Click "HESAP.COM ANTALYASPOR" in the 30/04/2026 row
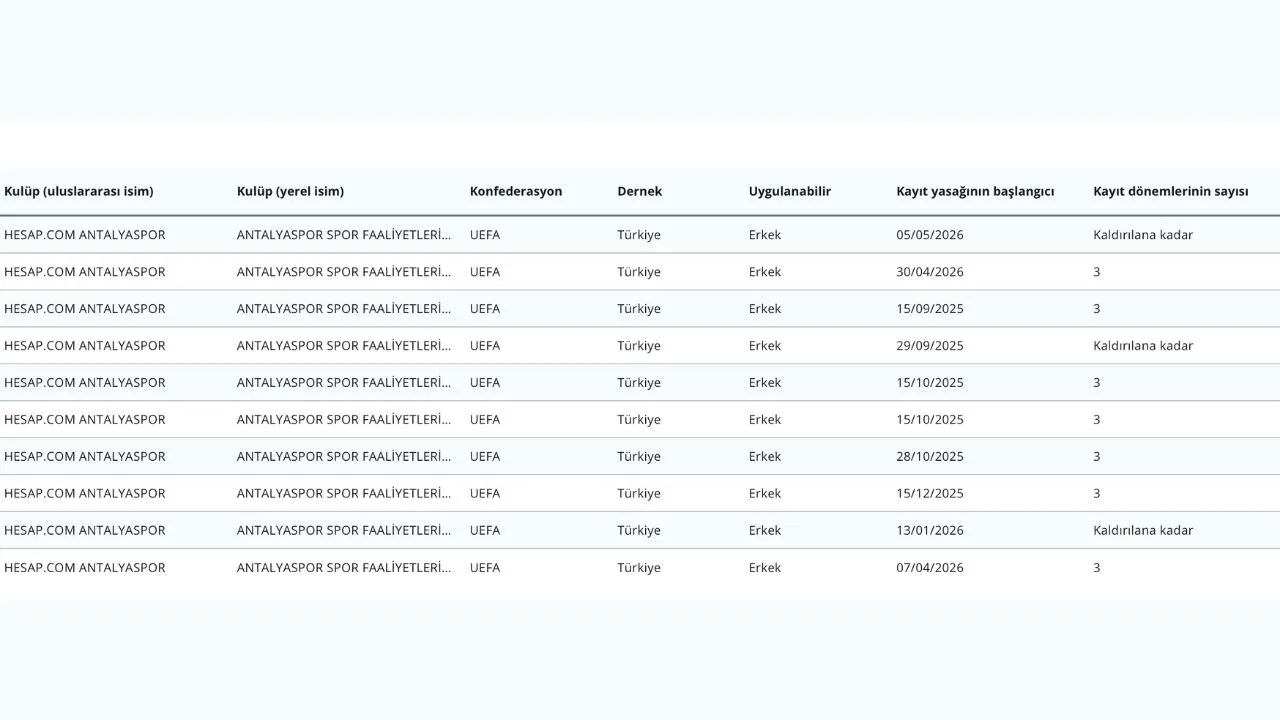1280x720 pixels. point(85,272)
